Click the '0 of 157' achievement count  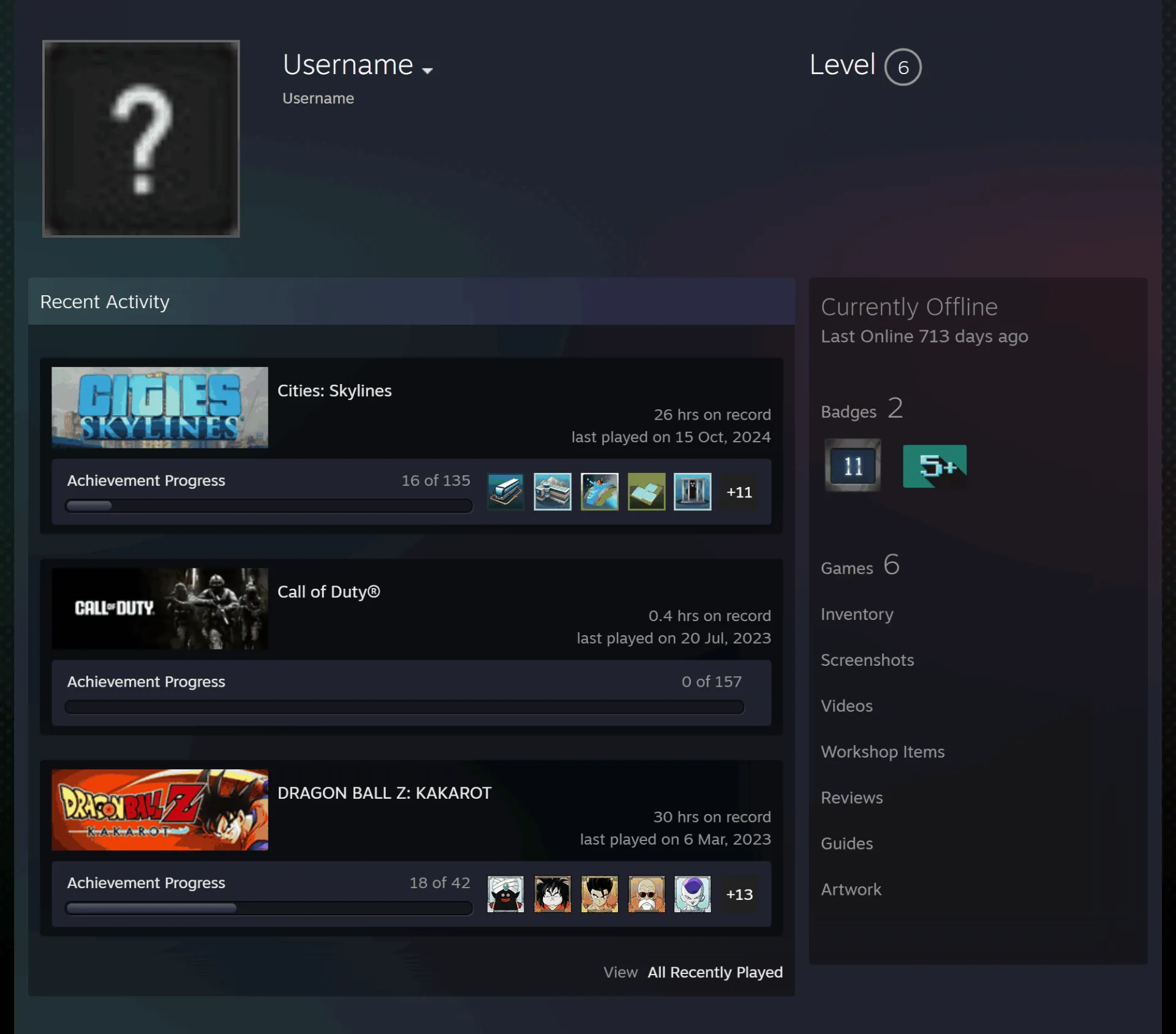click(712, 681)
